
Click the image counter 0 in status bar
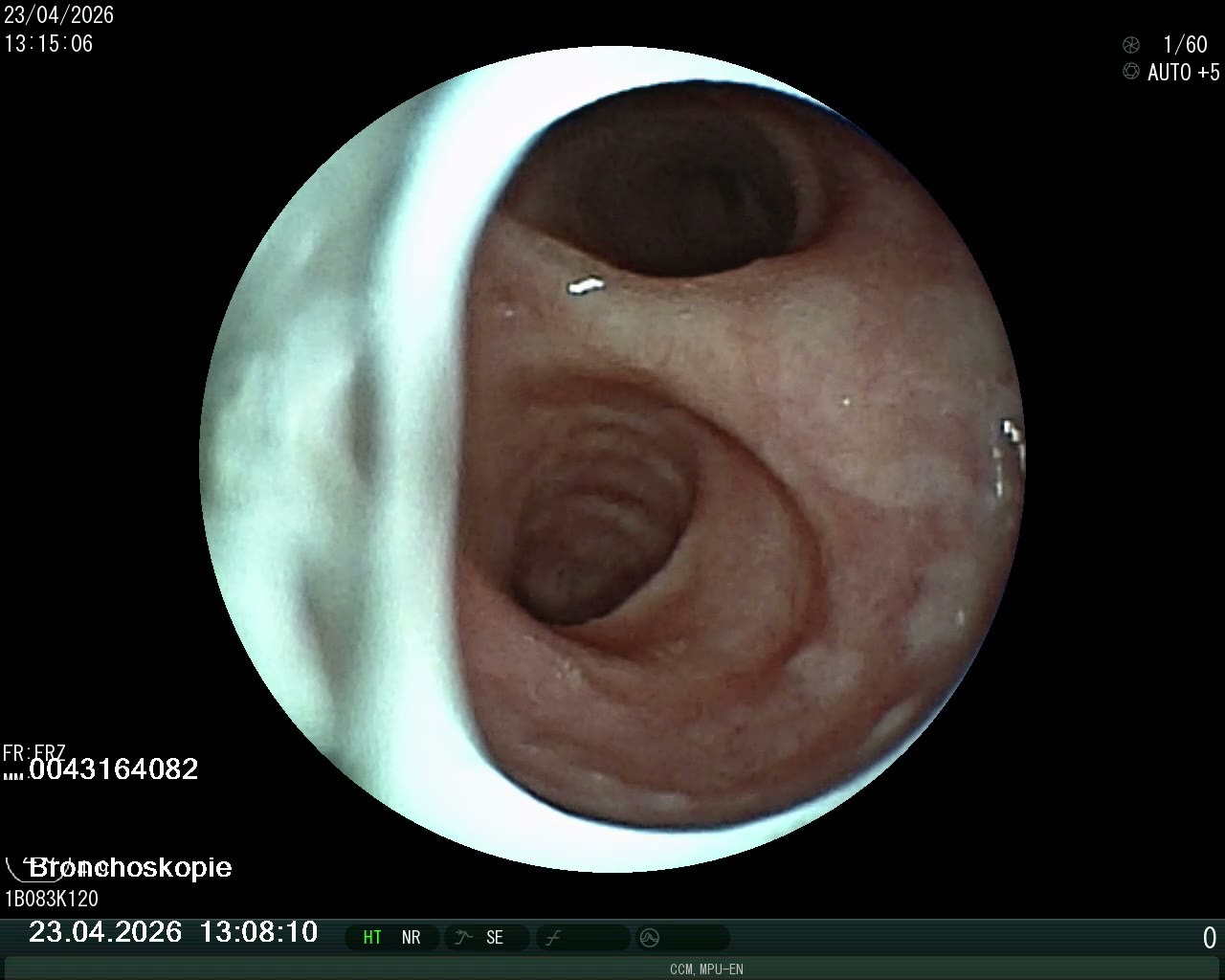point(1209,938)
